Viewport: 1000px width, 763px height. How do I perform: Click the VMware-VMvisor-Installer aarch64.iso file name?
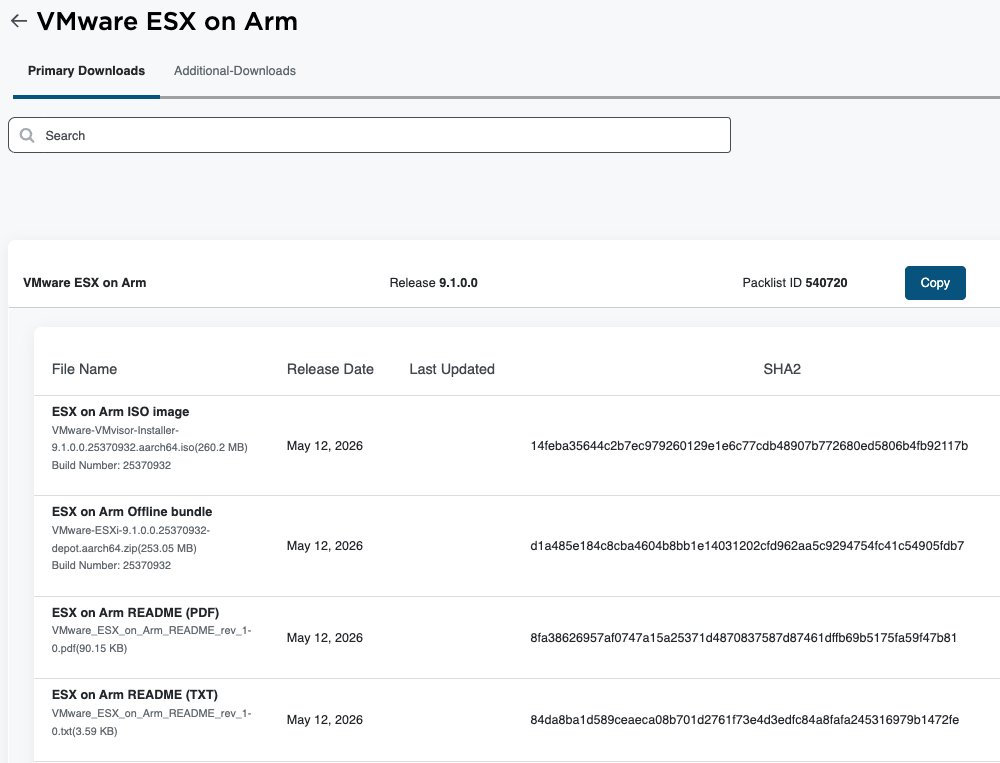coord(149,439)
